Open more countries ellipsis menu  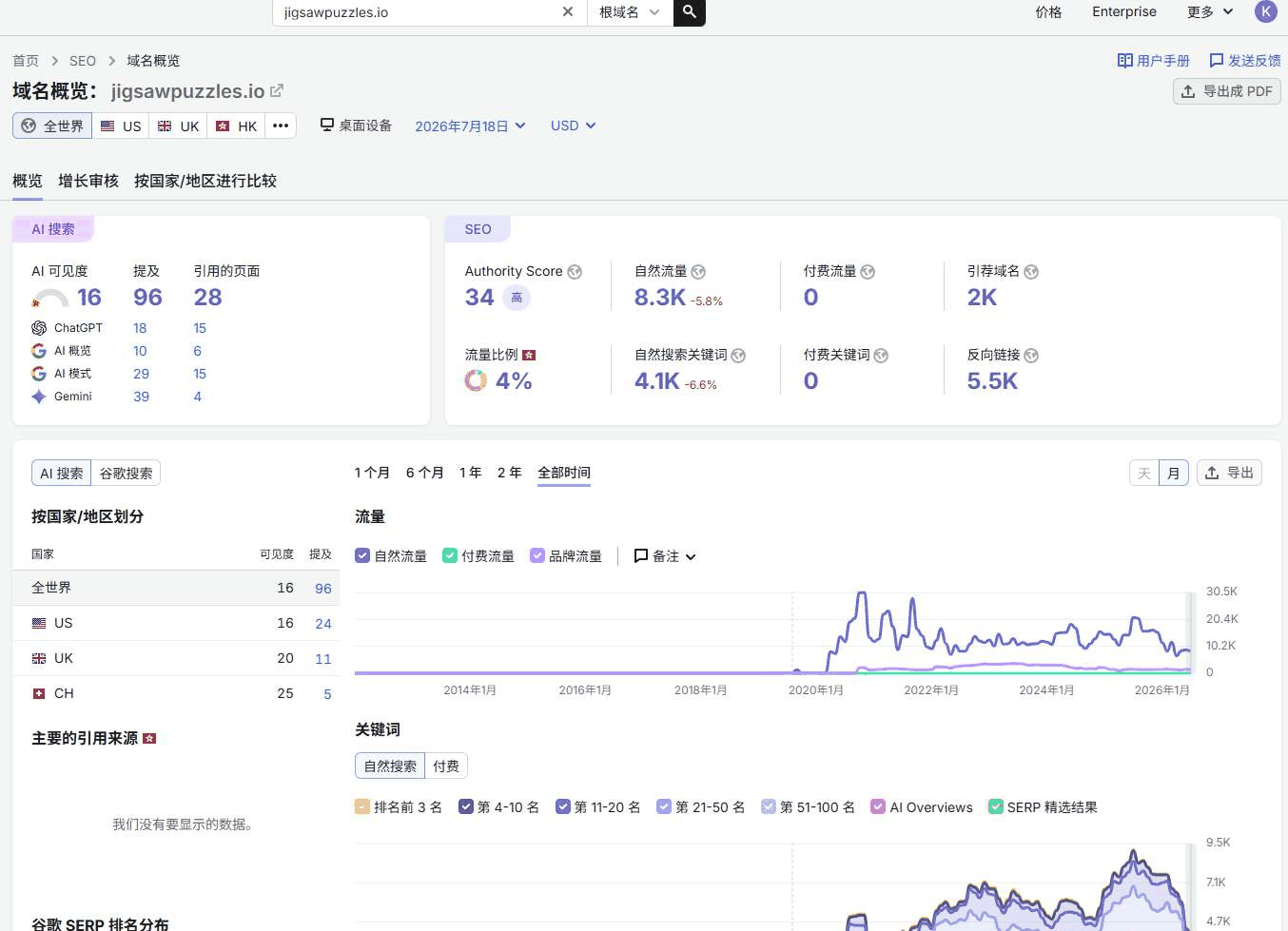point(281,126)
